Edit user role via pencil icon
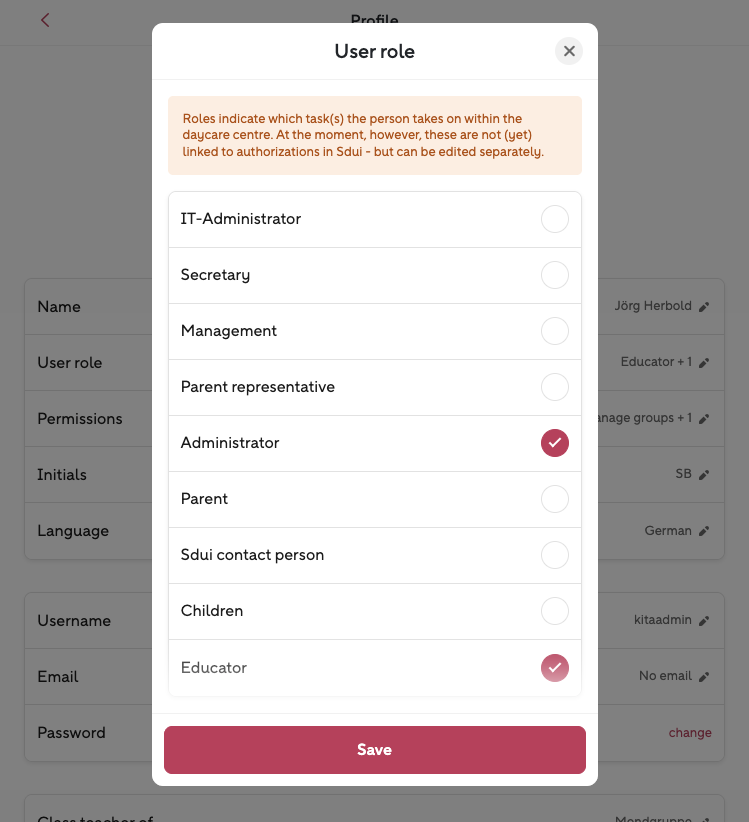This screenshot has width=749, height=822. pos(704,363)
